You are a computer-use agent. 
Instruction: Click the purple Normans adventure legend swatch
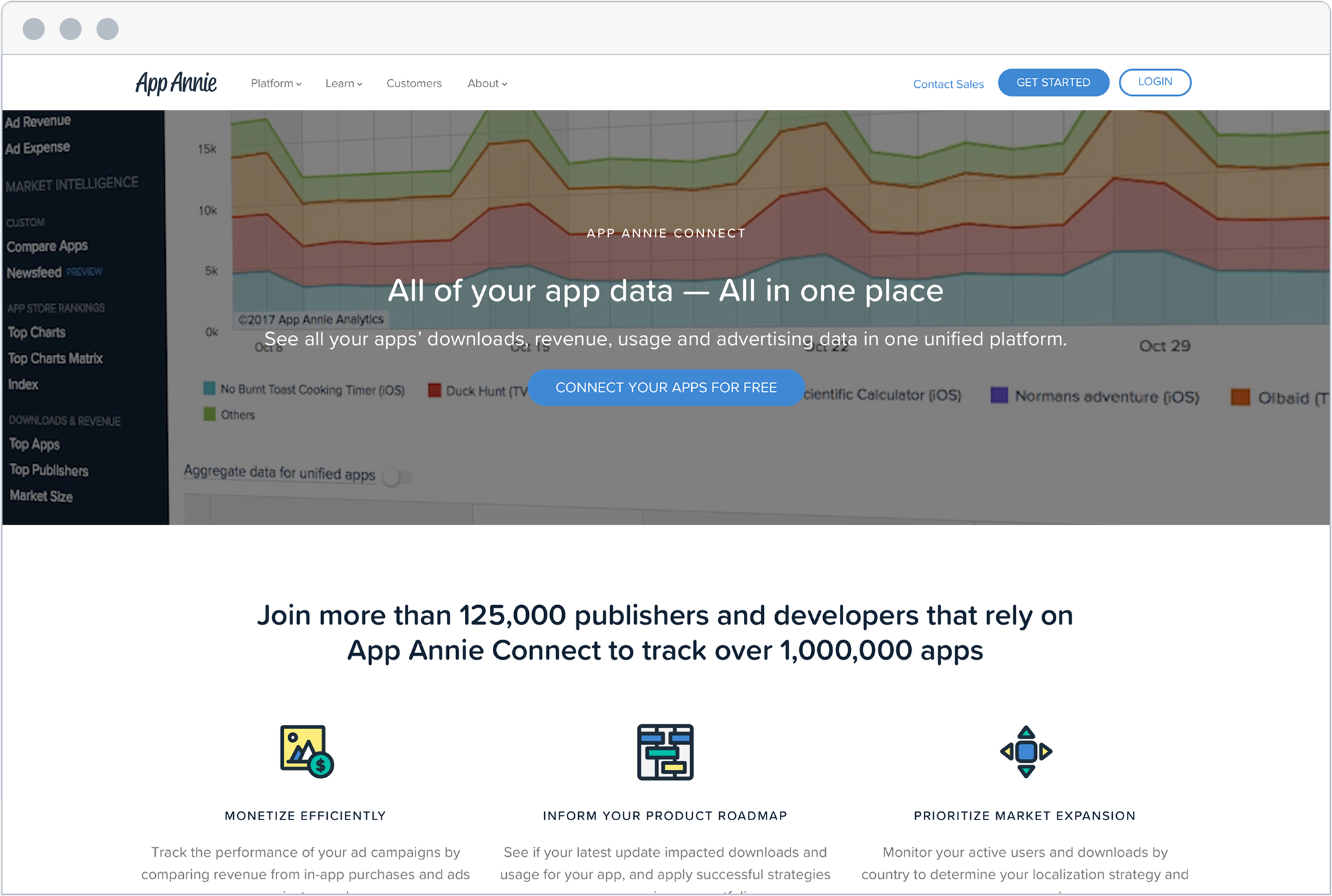999,395
